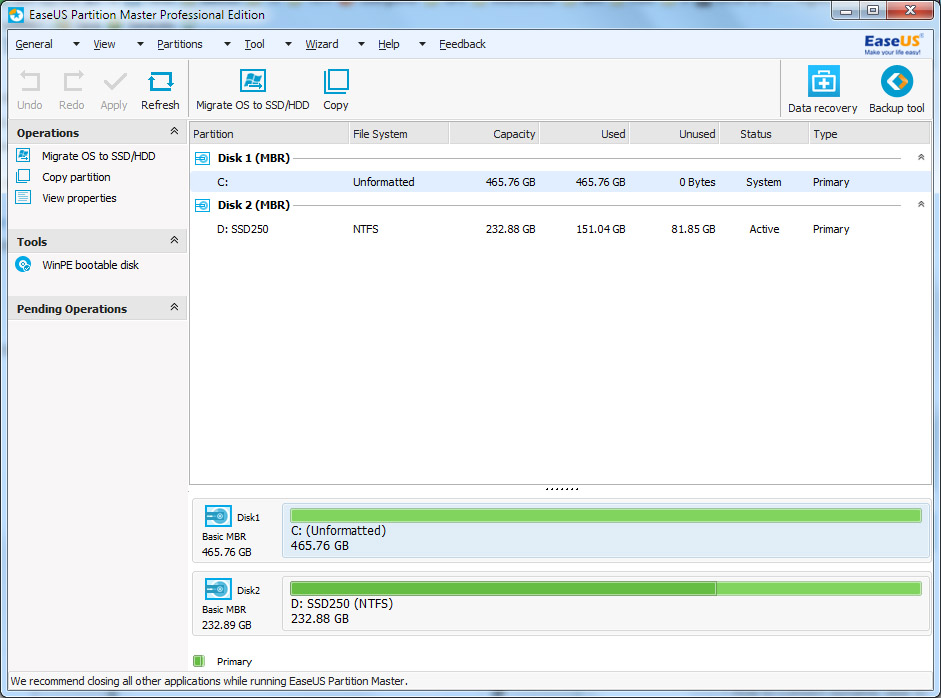Open the Wizard menu
The height and width of the screenshot is (698, 941).
click(321, 44)
